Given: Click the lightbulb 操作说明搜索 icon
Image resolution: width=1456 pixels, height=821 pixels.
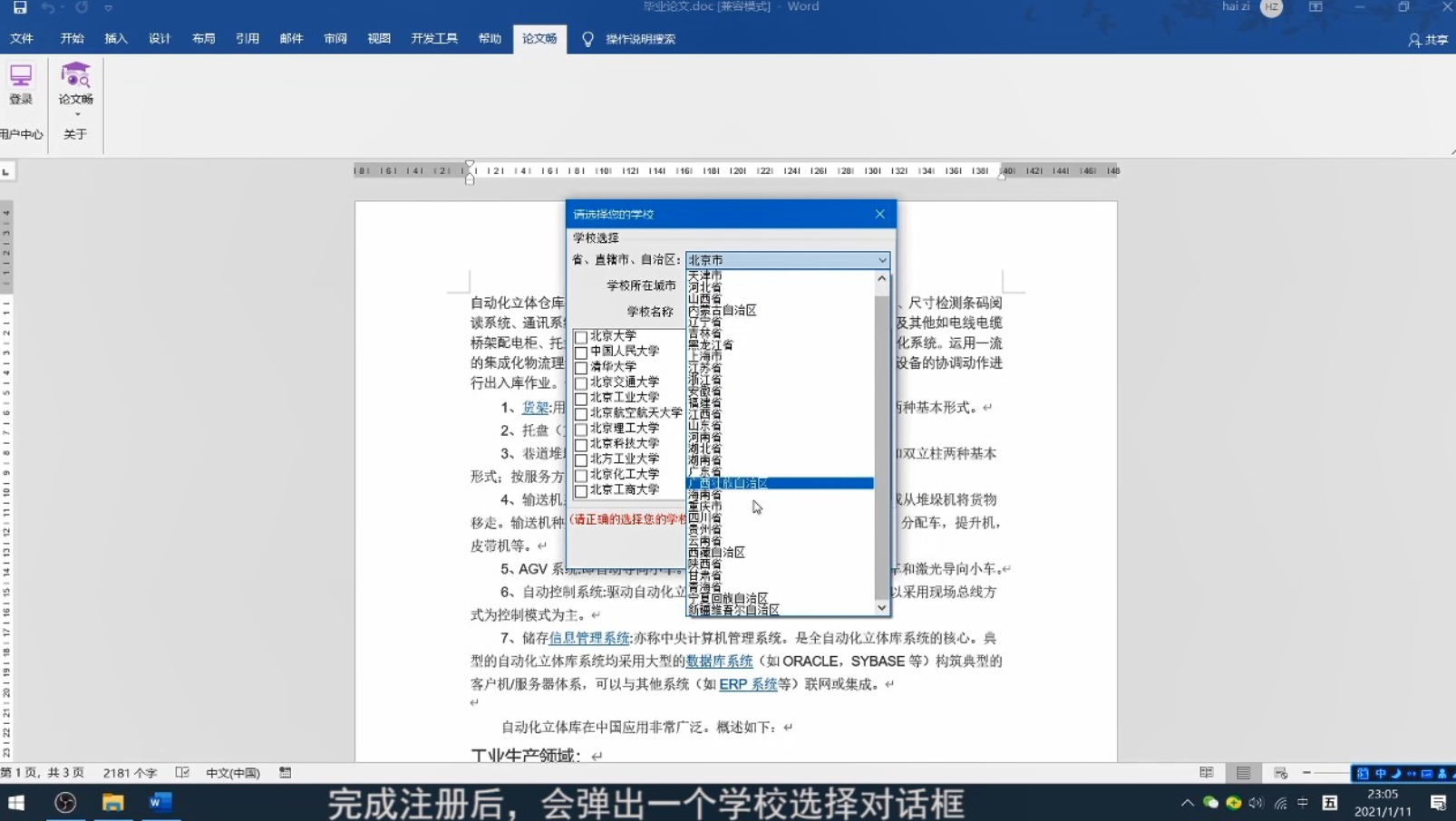Looking at the screenshot, I should [x=587, y=39].
